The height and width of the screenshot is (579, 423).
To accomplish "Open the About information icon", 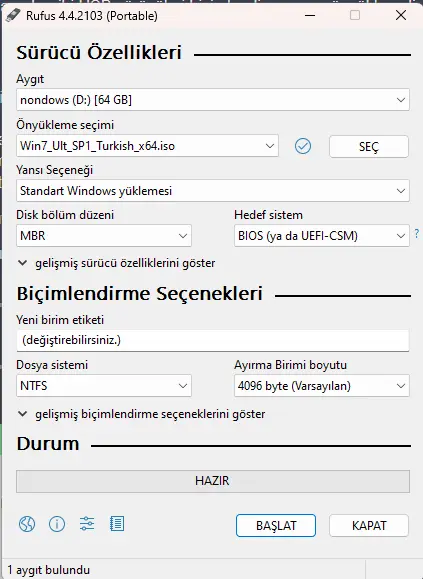I will [x=57, y=524].
